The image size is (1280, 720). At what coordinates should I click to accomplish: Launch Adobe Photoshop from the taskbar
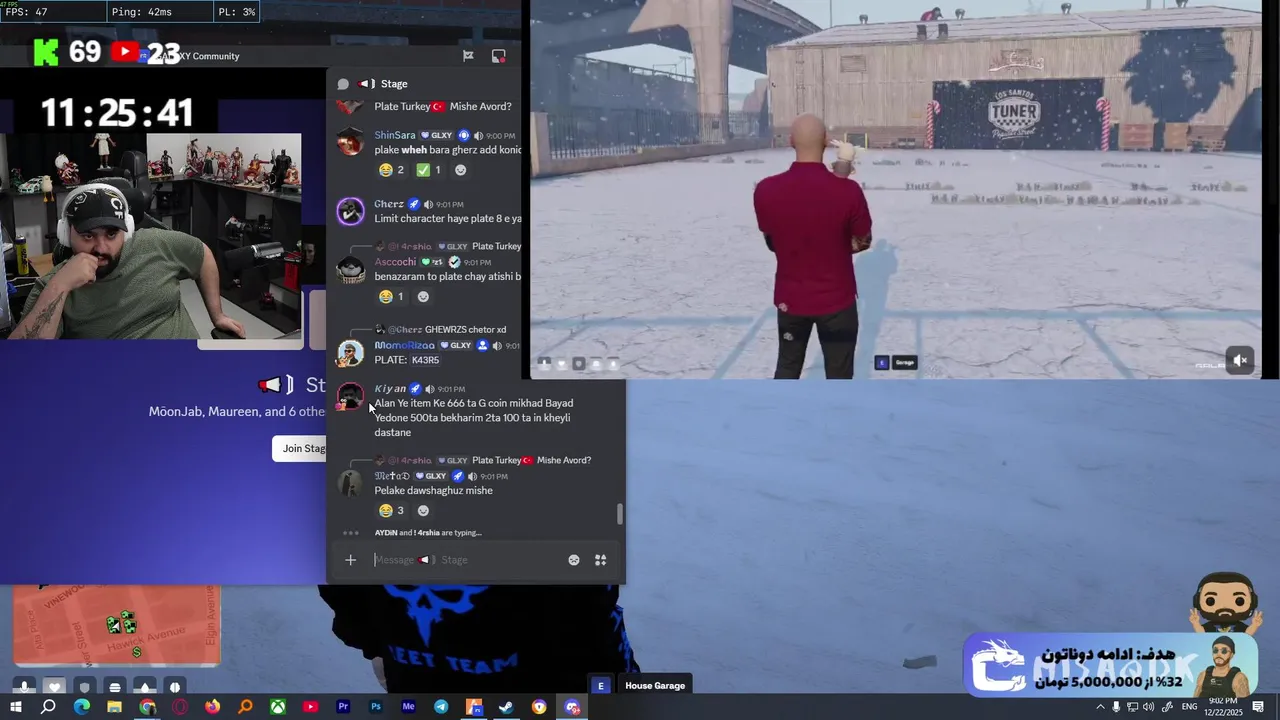coord(376,707)
